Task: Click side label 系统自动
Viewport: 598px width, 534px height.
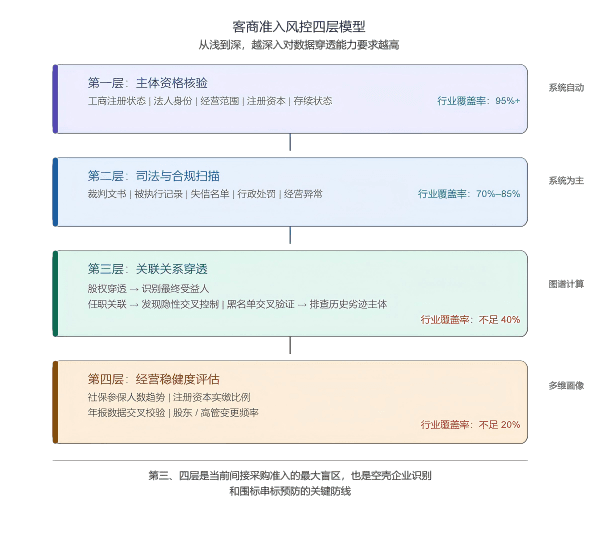Action: coord(566,88)
